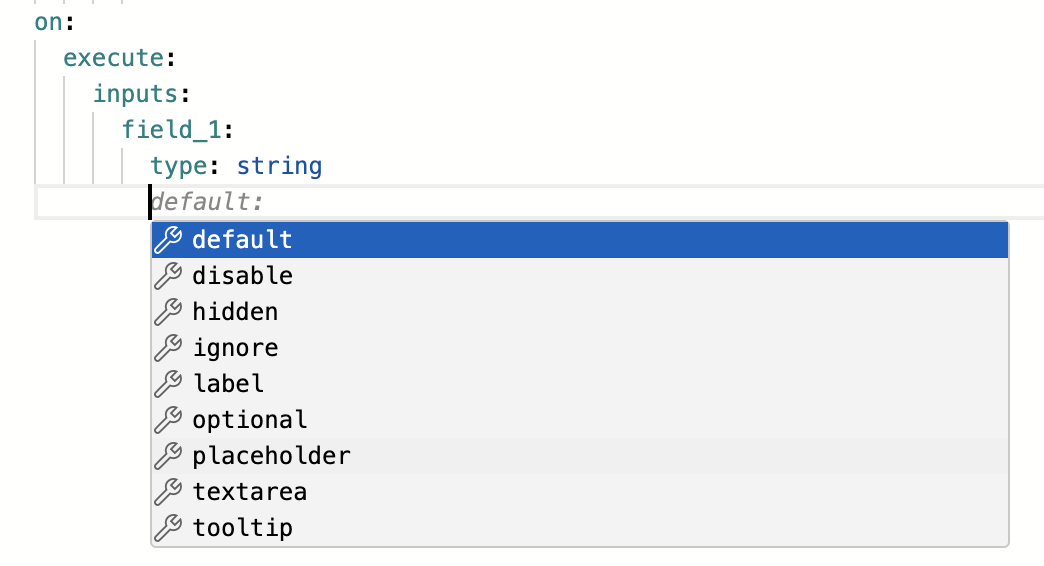Click the wrench icon beside placeholder
Image resolution: width=1044 pixels, height=566 pixels.
pos(169,456)
